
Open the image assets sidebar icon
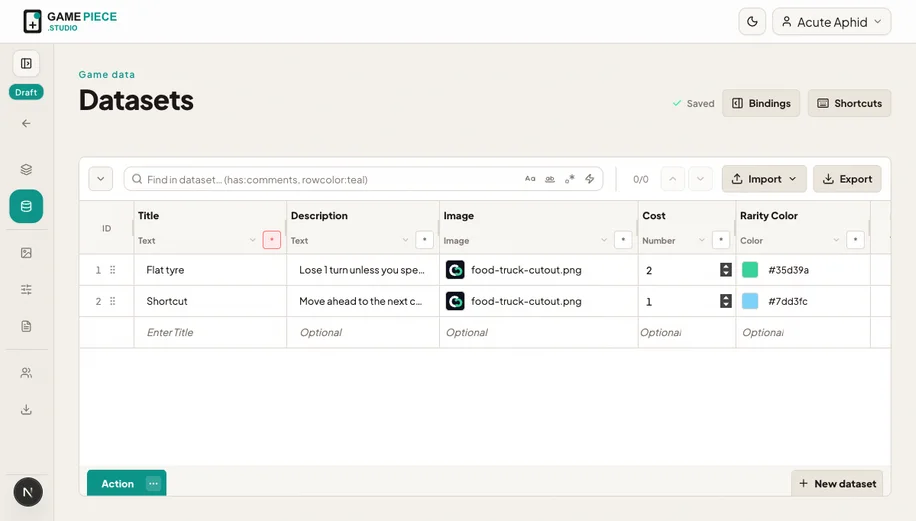tap(26, 253)
